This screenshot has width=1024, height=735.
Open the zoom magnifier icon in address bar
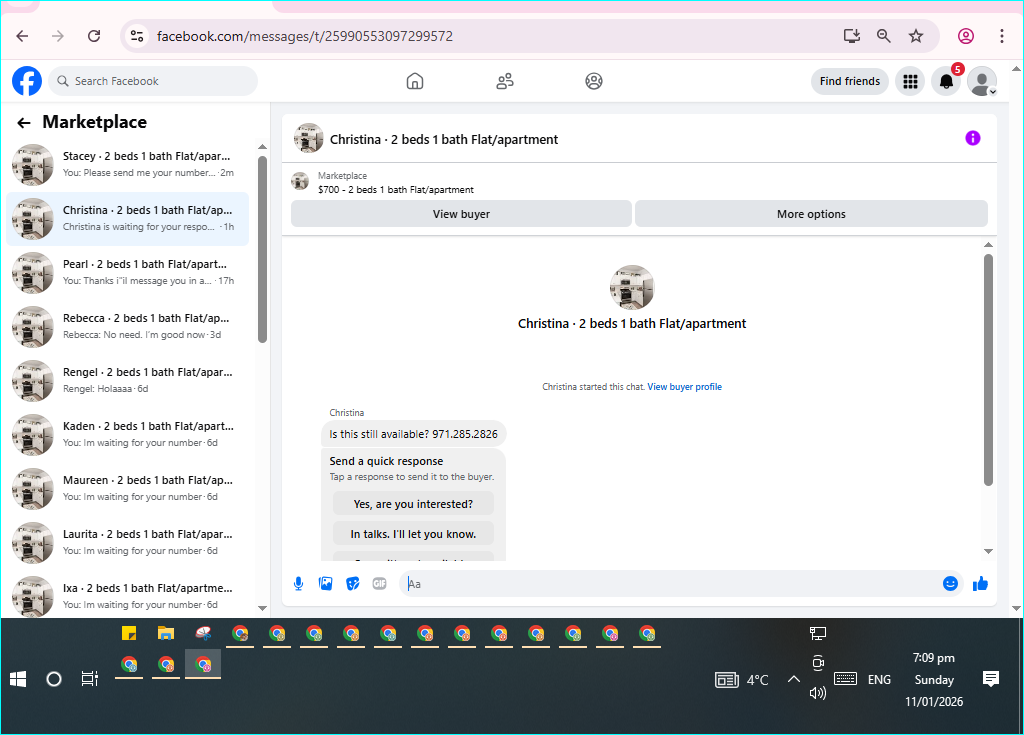pyautogui.click(x=884, y=36)
